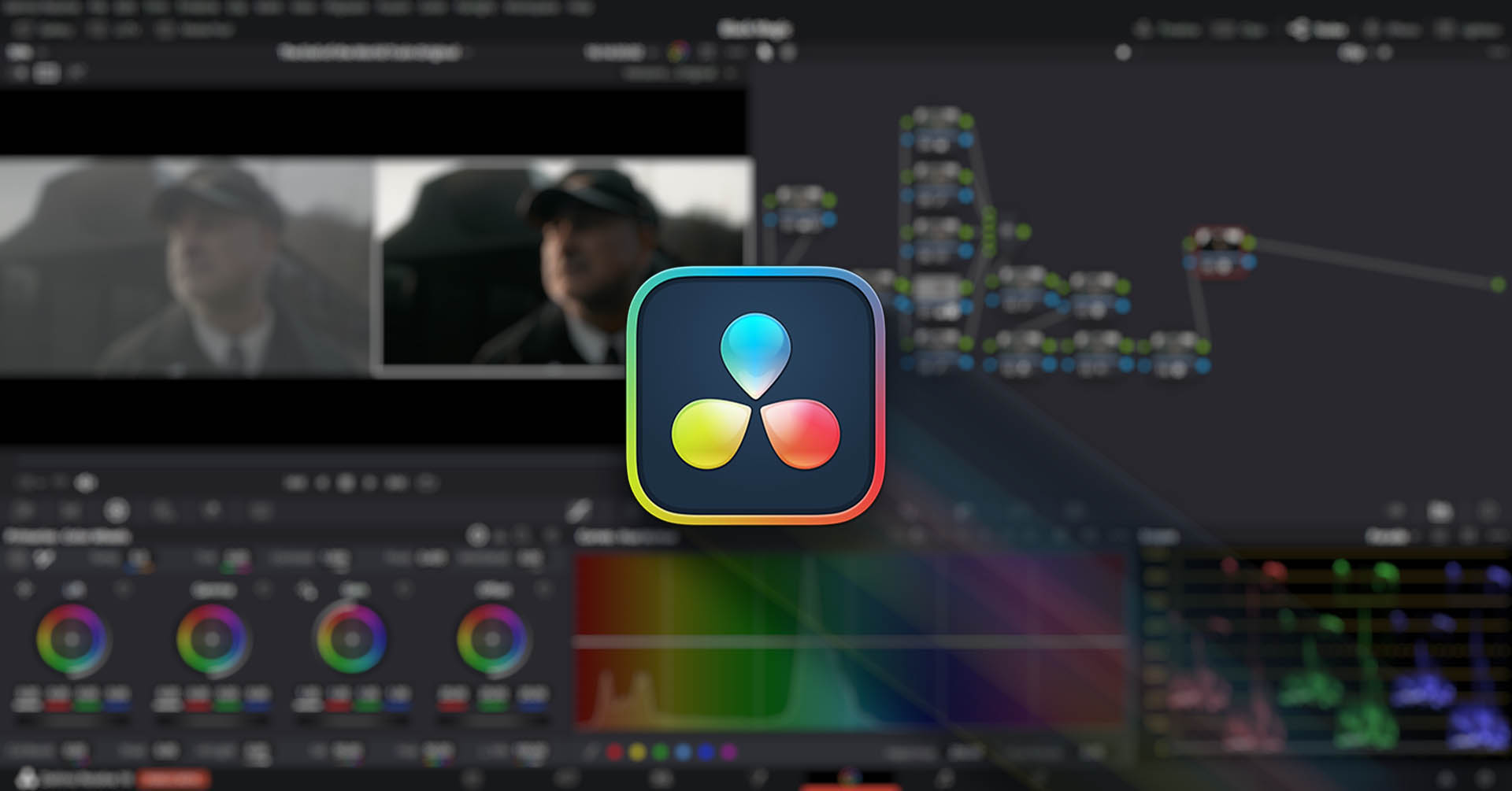Screen dimensions: 1512x791
Task: Click the Lift wheel reset icon
Action: 123,589
